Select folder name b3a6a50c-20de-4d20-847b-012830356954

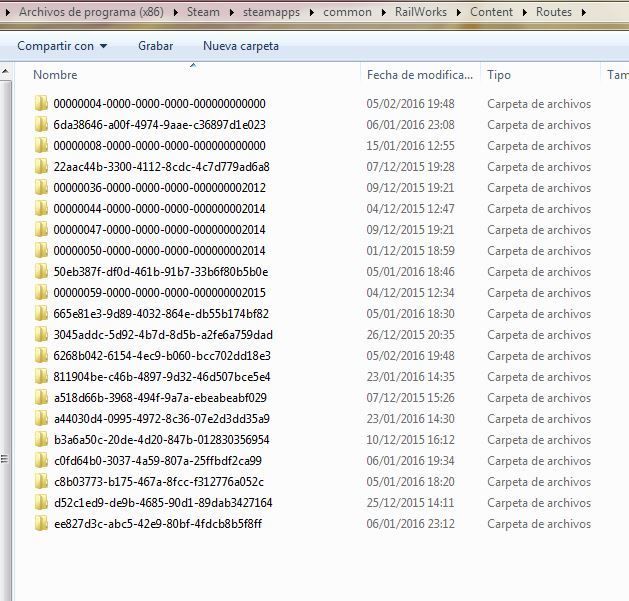click(x=162, y=440)
